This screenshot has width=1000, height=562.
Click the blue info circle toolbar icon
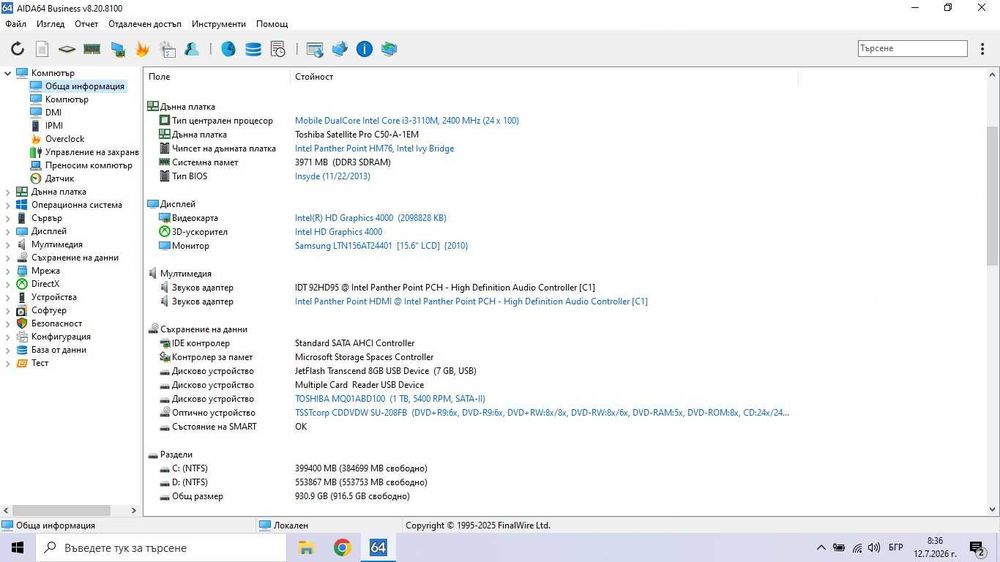[364, 48]
